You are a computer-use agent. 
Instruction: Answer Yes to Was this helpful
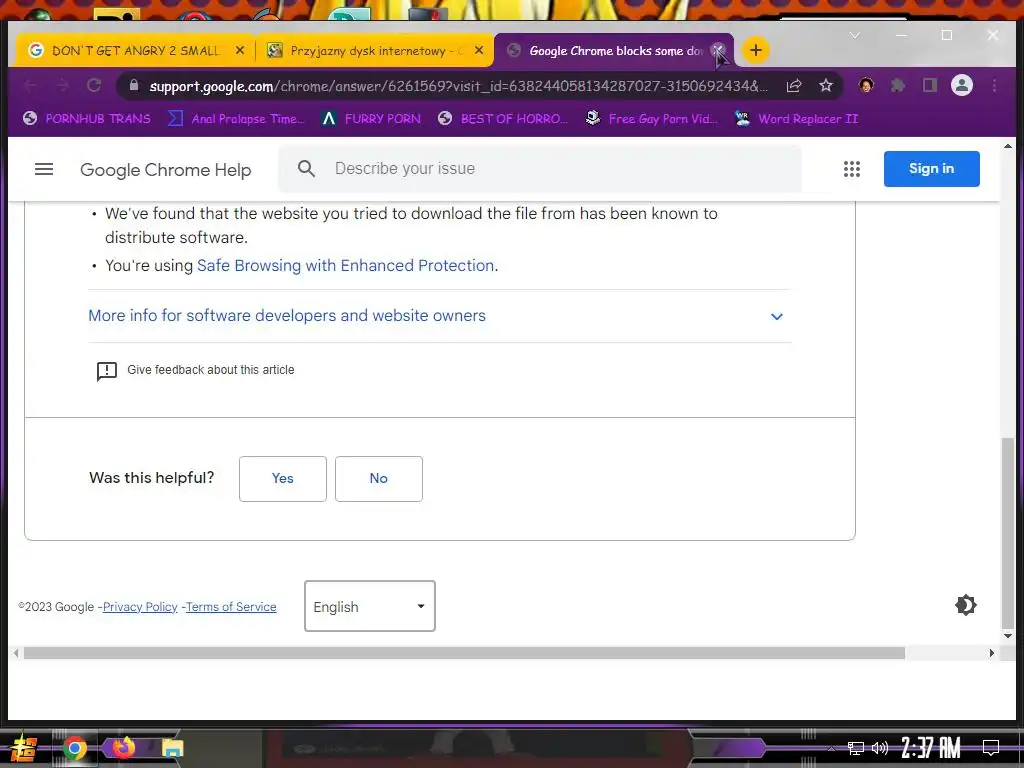(x=283, y=479)
